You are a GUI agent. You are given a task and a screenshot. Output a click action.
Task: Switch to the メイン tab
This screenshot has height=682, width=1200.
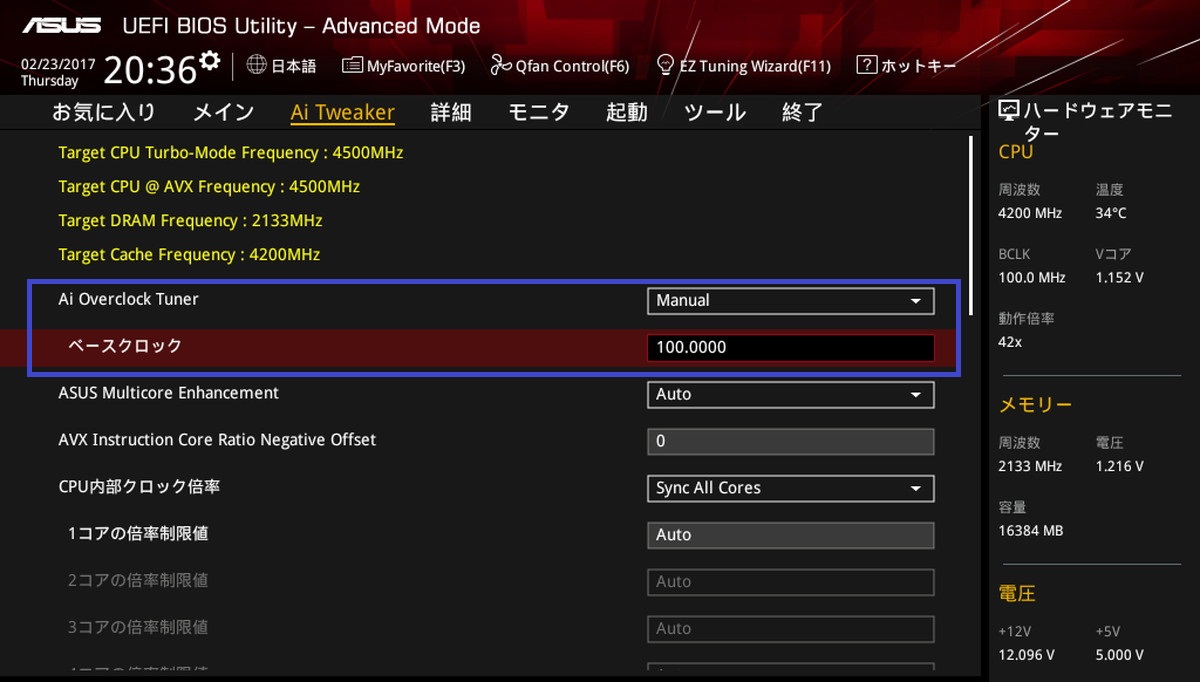[223, 112]
